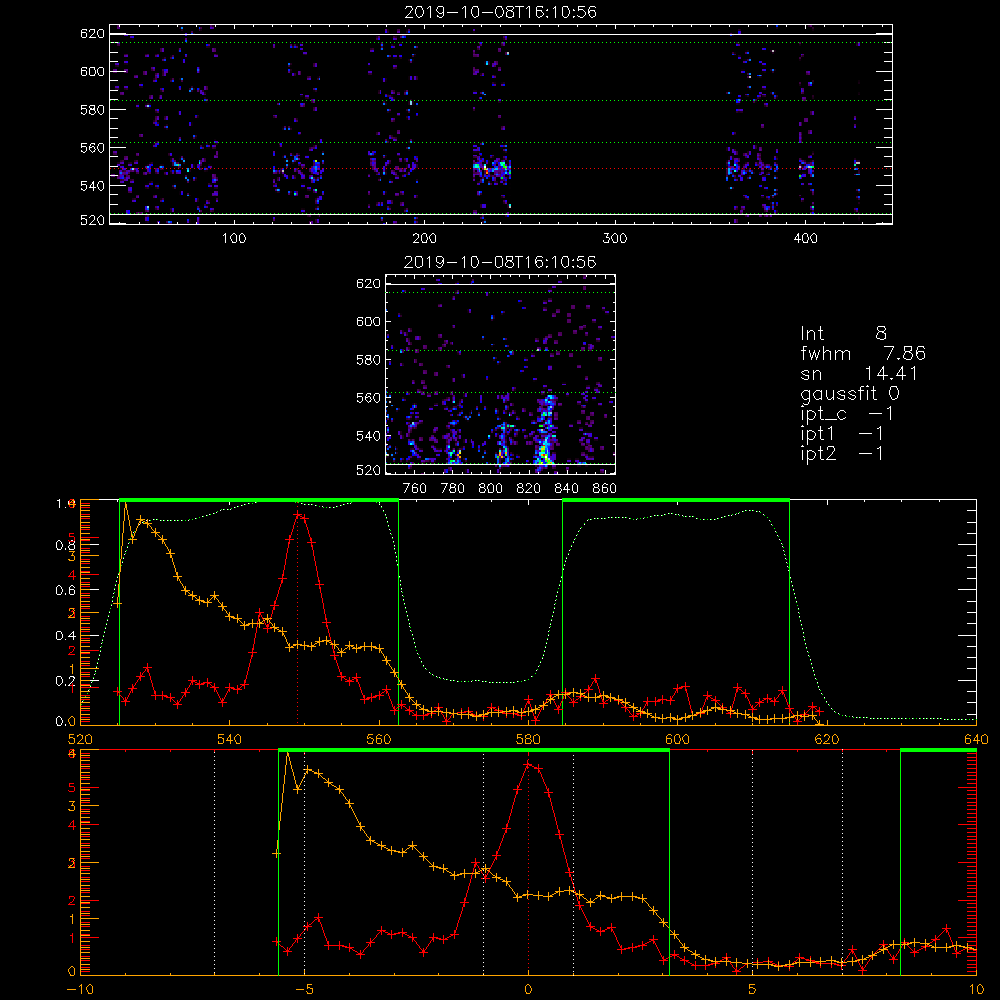Click y-axis label 560 of top spectrogram
Image resolution: width=1000 pixels, height=1000 pixels.
point(92,148)
